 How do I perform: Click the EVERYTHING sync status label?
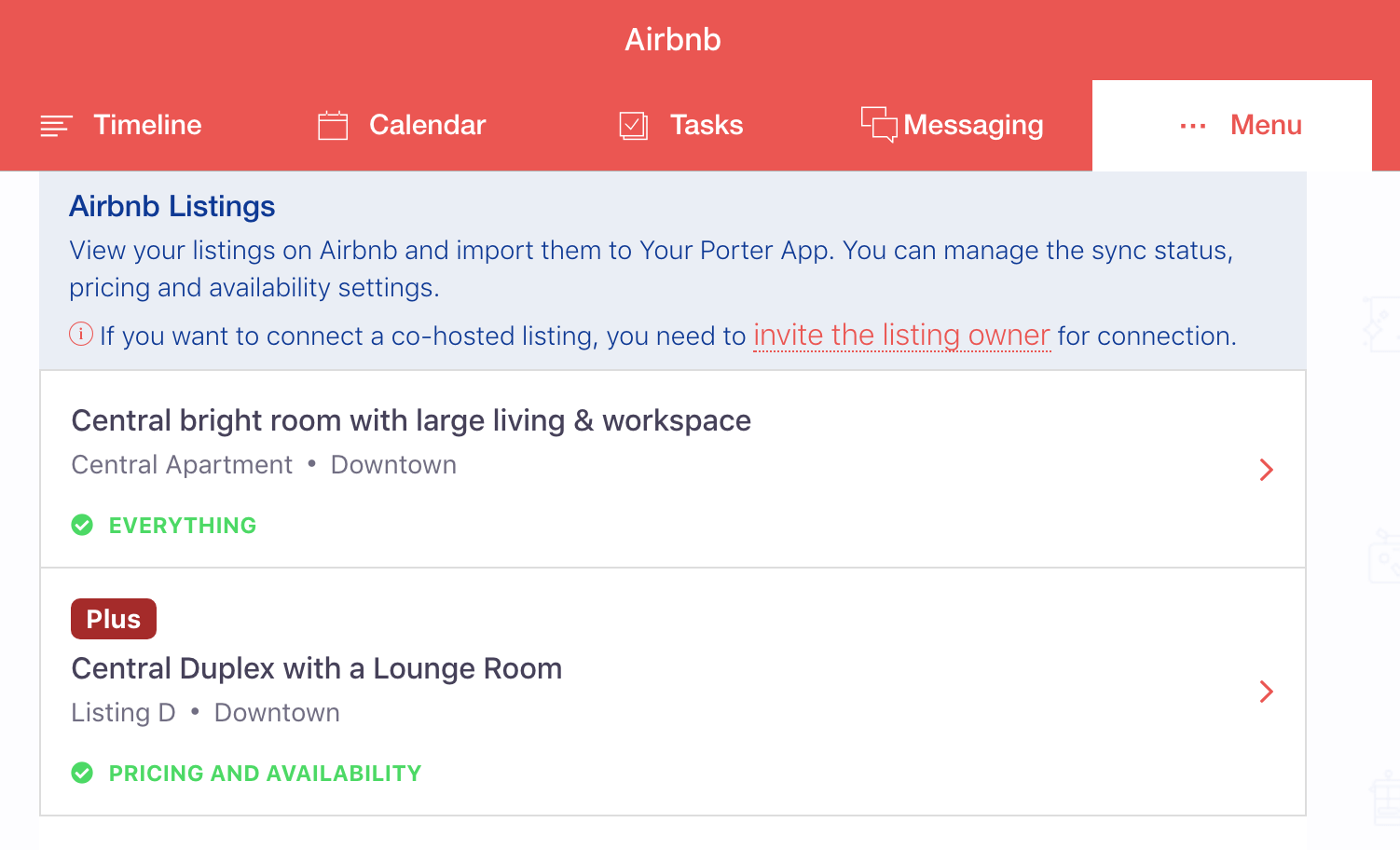183,526
